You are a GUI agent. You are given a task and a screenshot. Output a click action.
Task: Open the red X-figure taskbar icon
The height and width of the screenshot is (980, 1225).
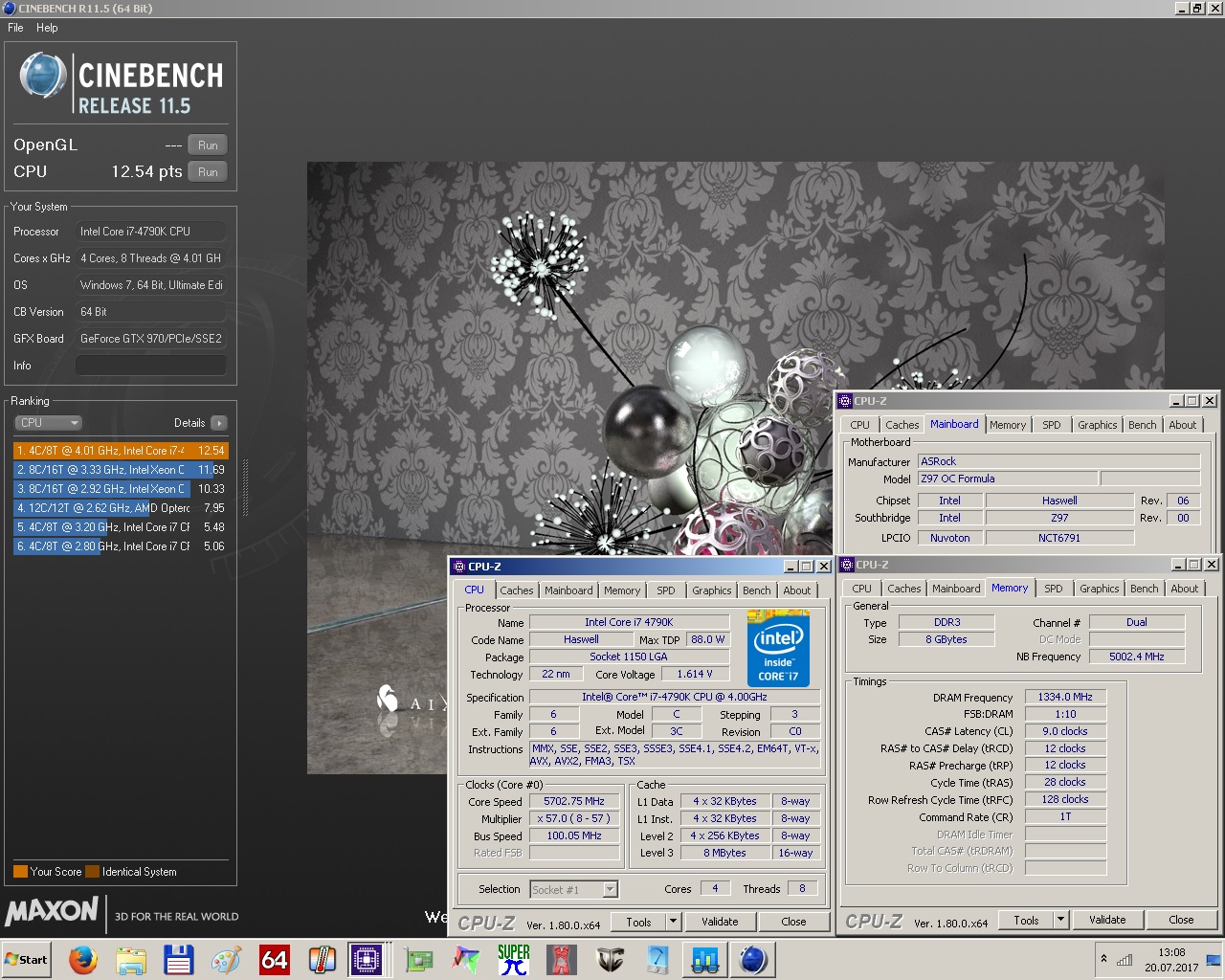562,960
